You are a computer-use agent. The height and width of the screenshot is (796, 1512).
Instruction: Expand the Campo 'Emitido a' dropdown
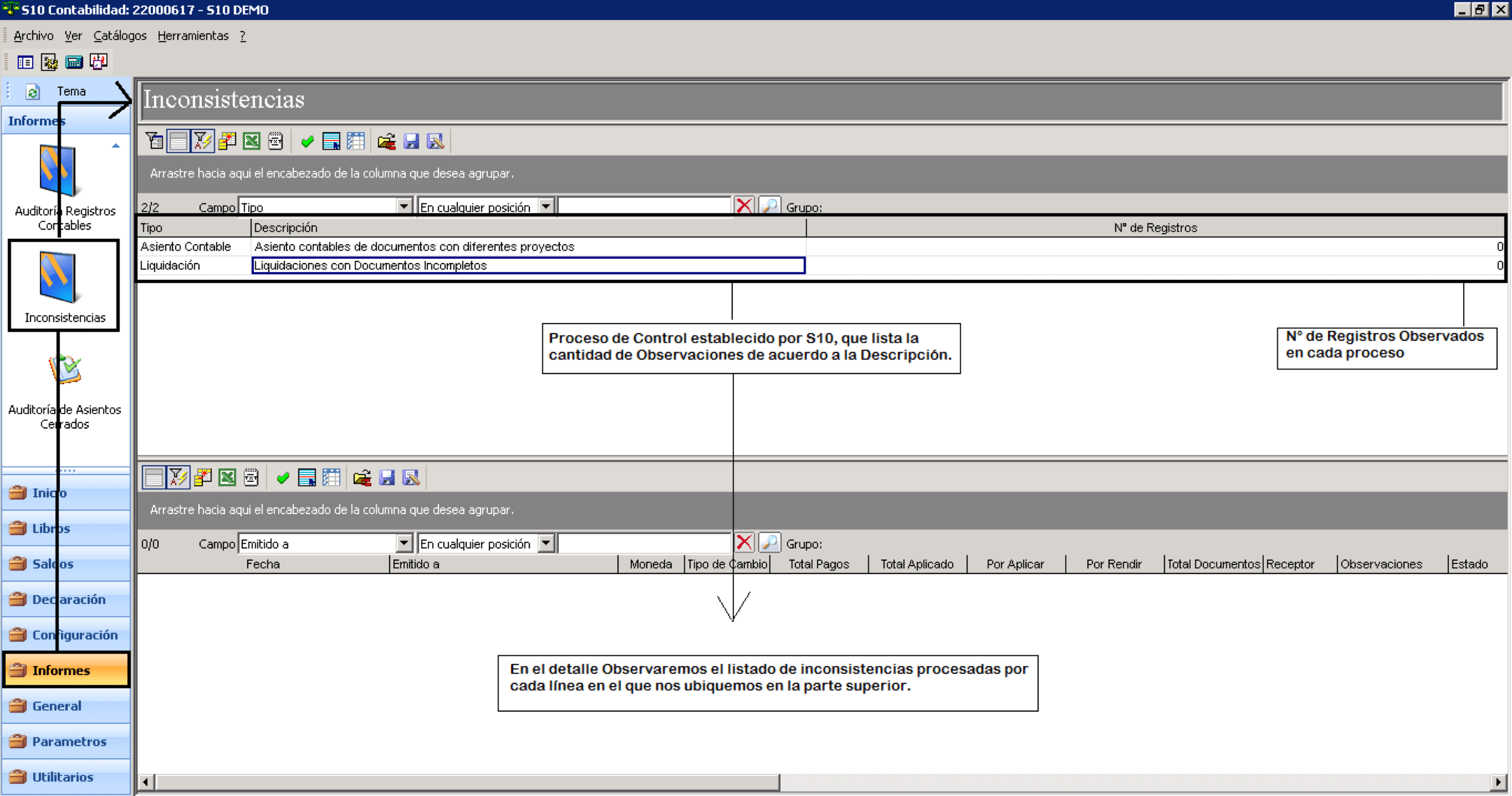(403, 542)
